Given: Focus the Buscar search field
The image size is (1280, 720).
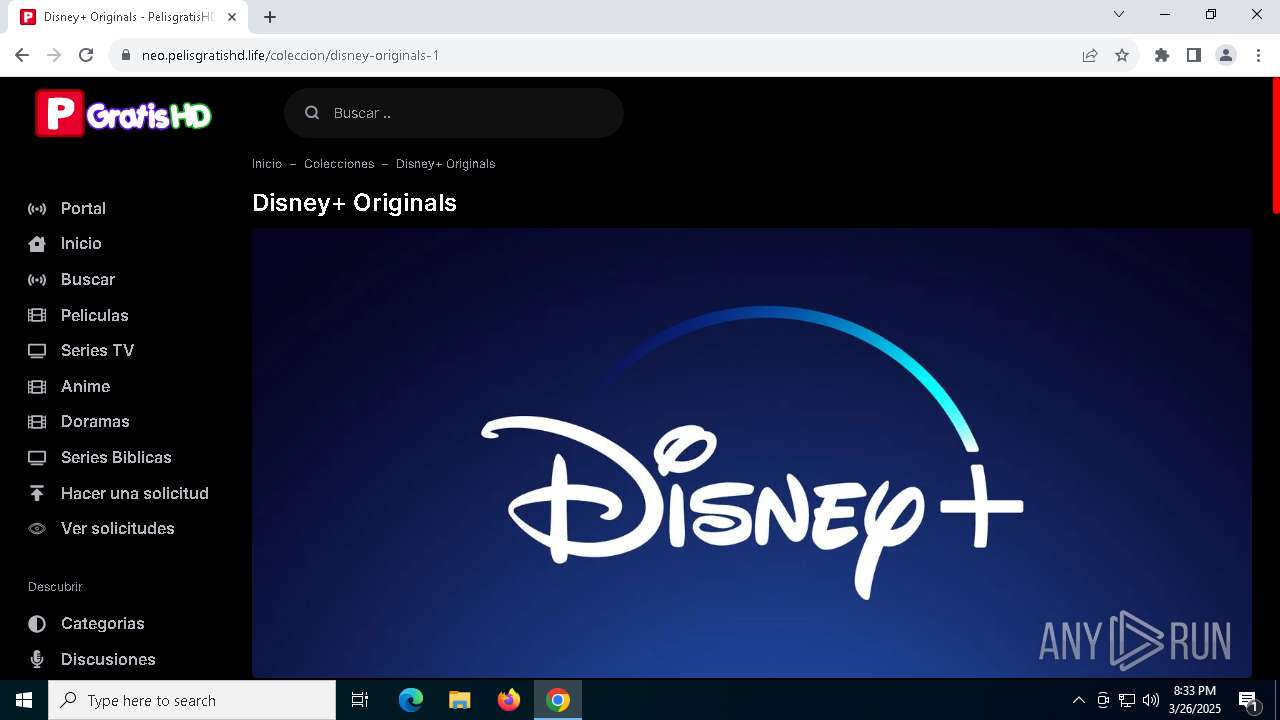Looking at the screenshot, I should point(454,113).
